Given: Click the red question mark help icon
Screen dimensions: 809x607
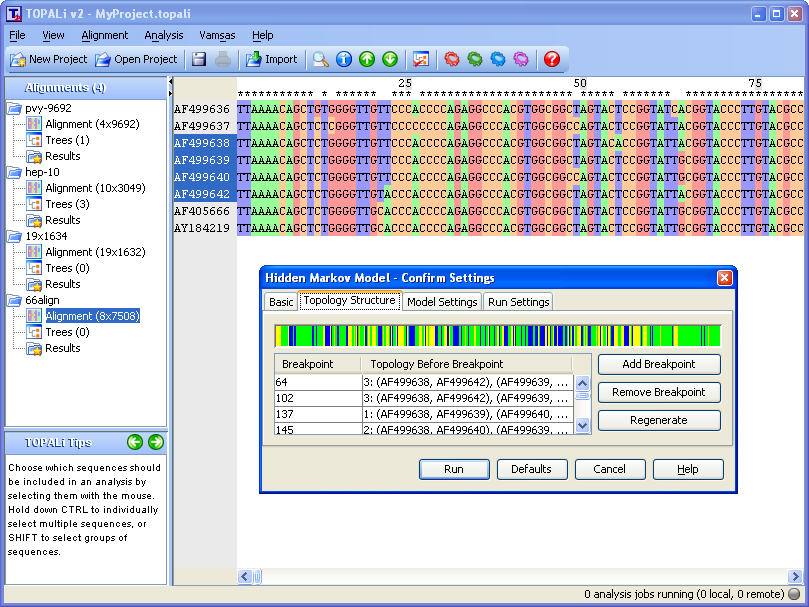Looking at the screenshot, I should click(552, 59).
